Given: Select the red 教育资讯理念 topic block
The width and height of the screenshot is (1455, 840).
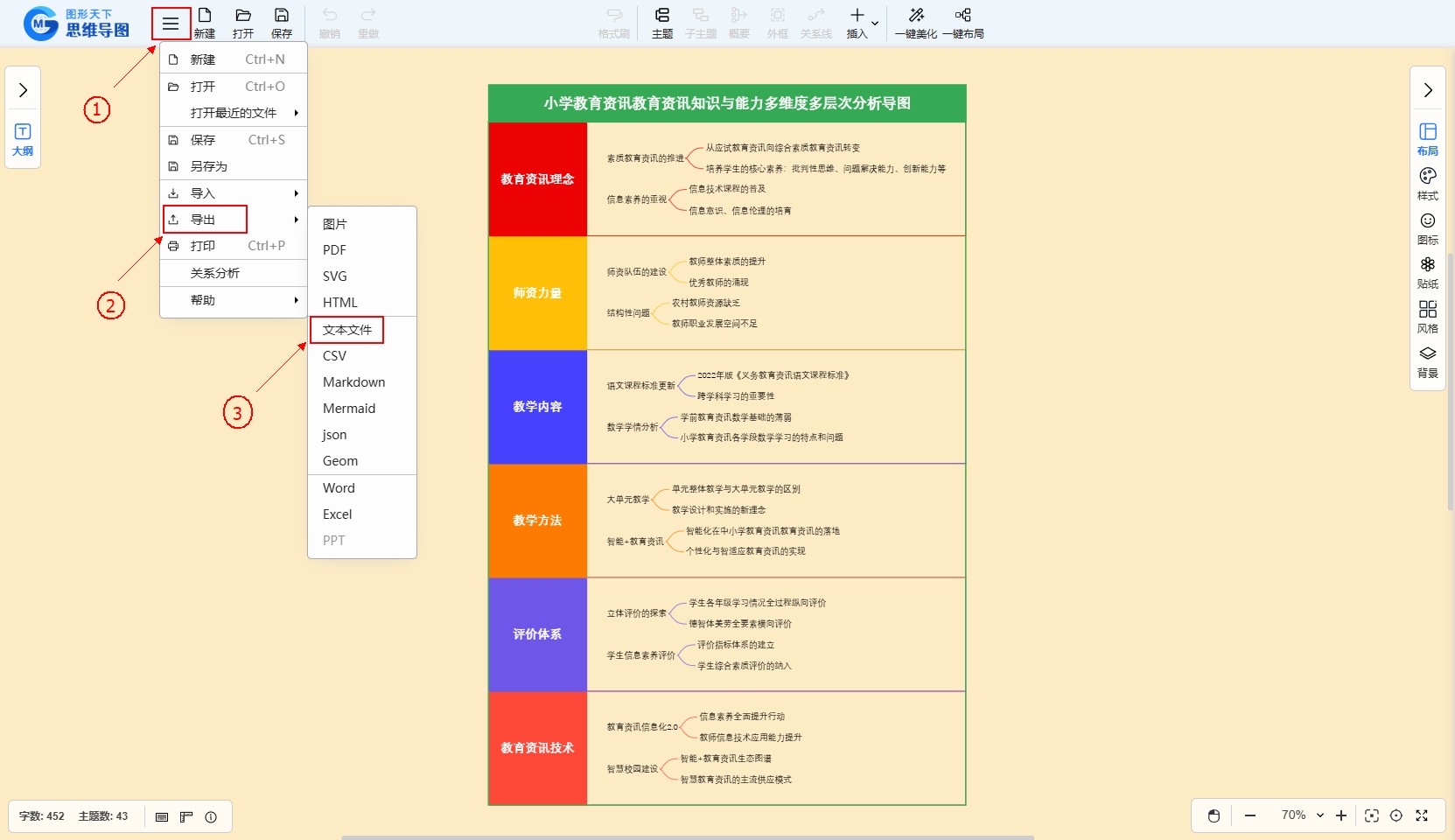Looking at the screenshot, I should [x=537, y=179].
